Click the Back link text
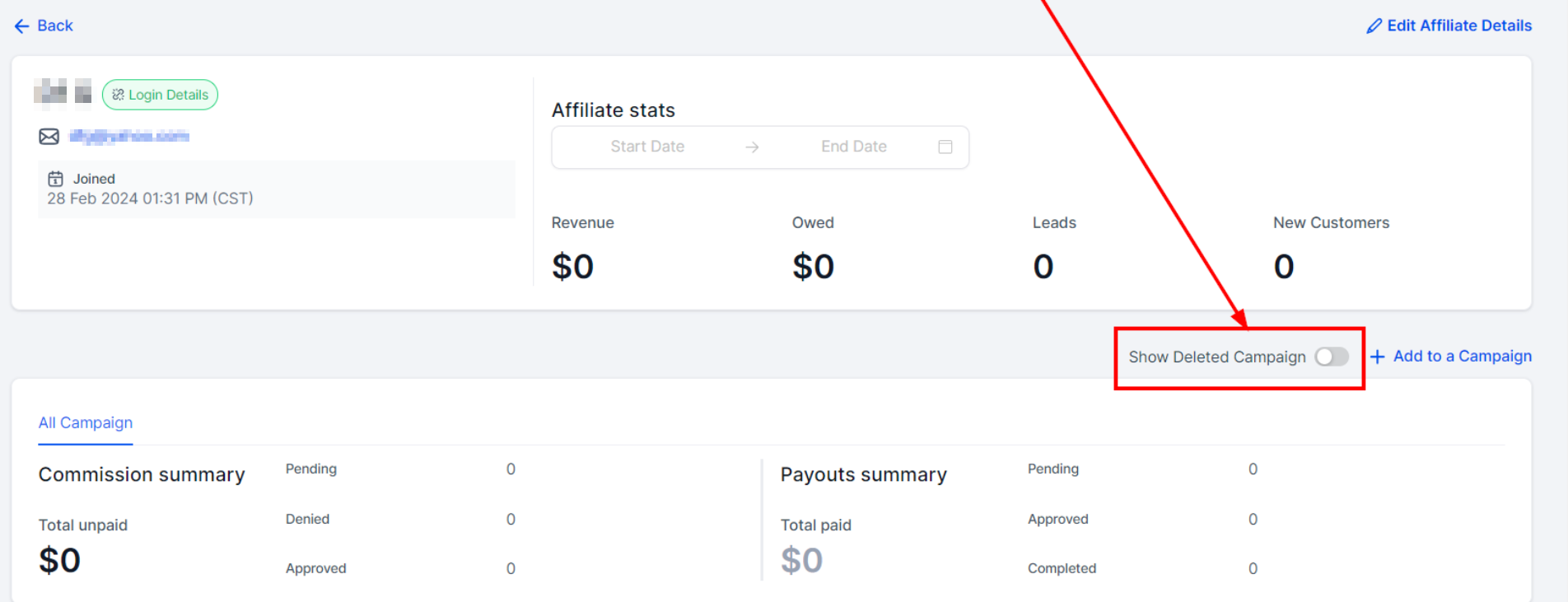The image size is (1568, 602). tap(55, 26)
